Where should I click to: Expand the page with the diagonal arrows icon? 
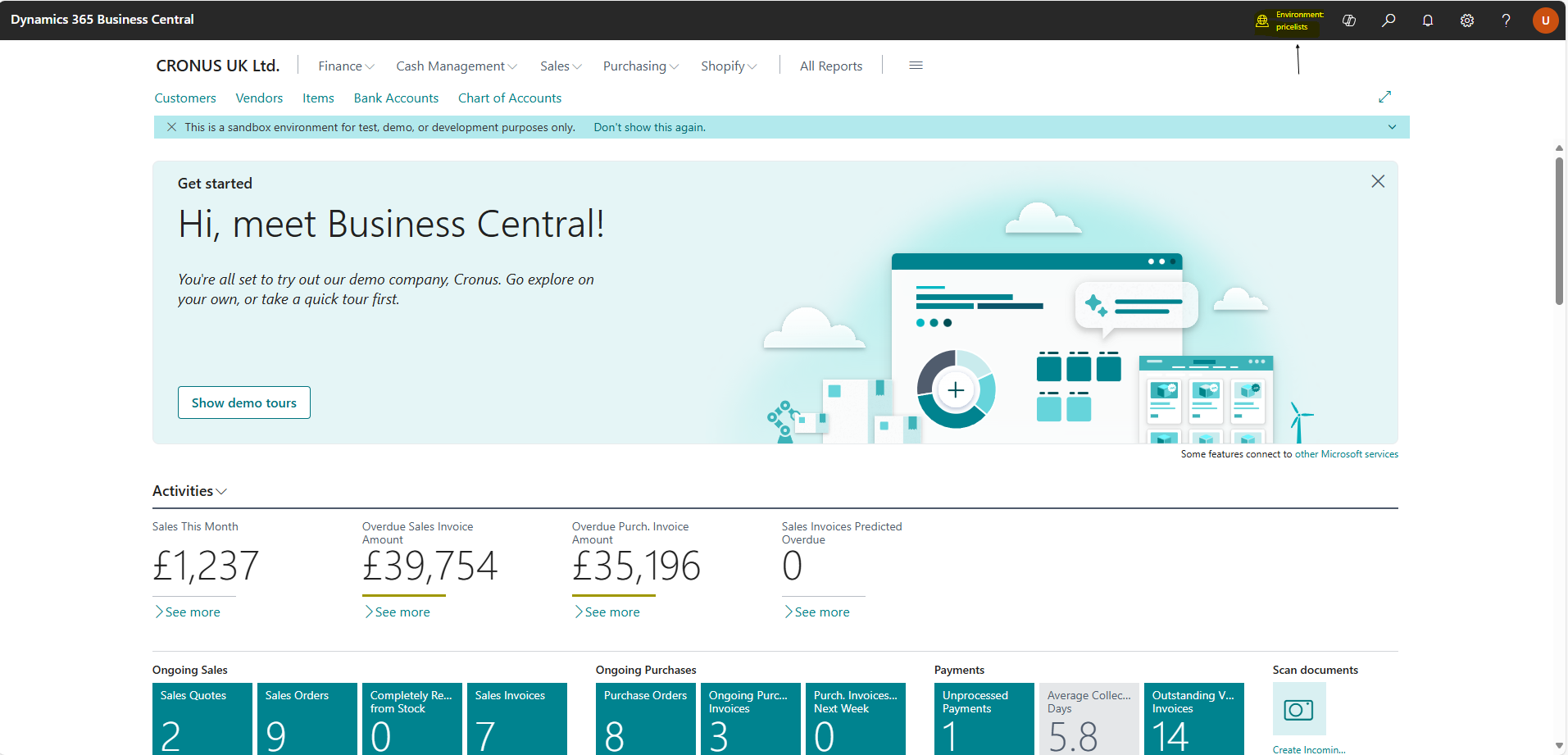(x=1384, y=97)
